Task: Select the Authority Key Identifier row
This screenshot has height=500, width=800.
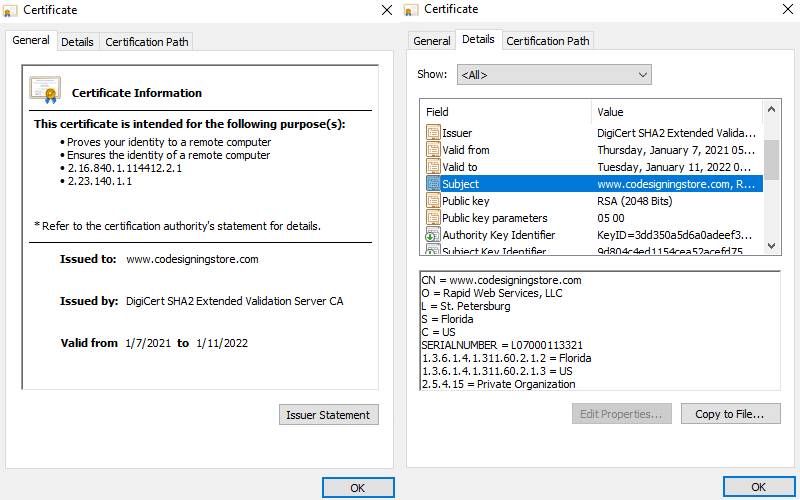Action: point(592,235)
